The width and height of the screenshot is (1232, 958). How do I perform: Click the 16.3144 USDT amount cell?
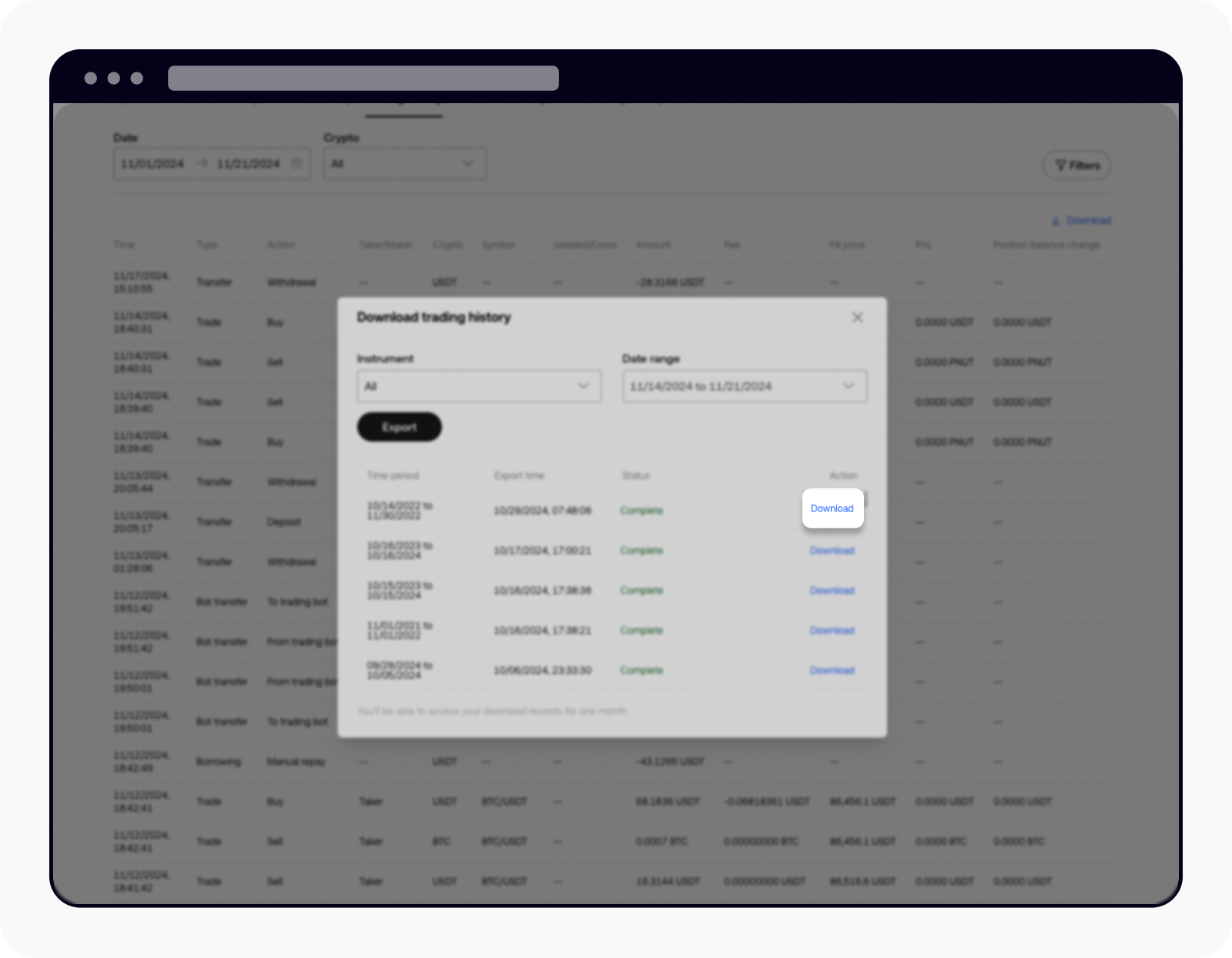668,882
